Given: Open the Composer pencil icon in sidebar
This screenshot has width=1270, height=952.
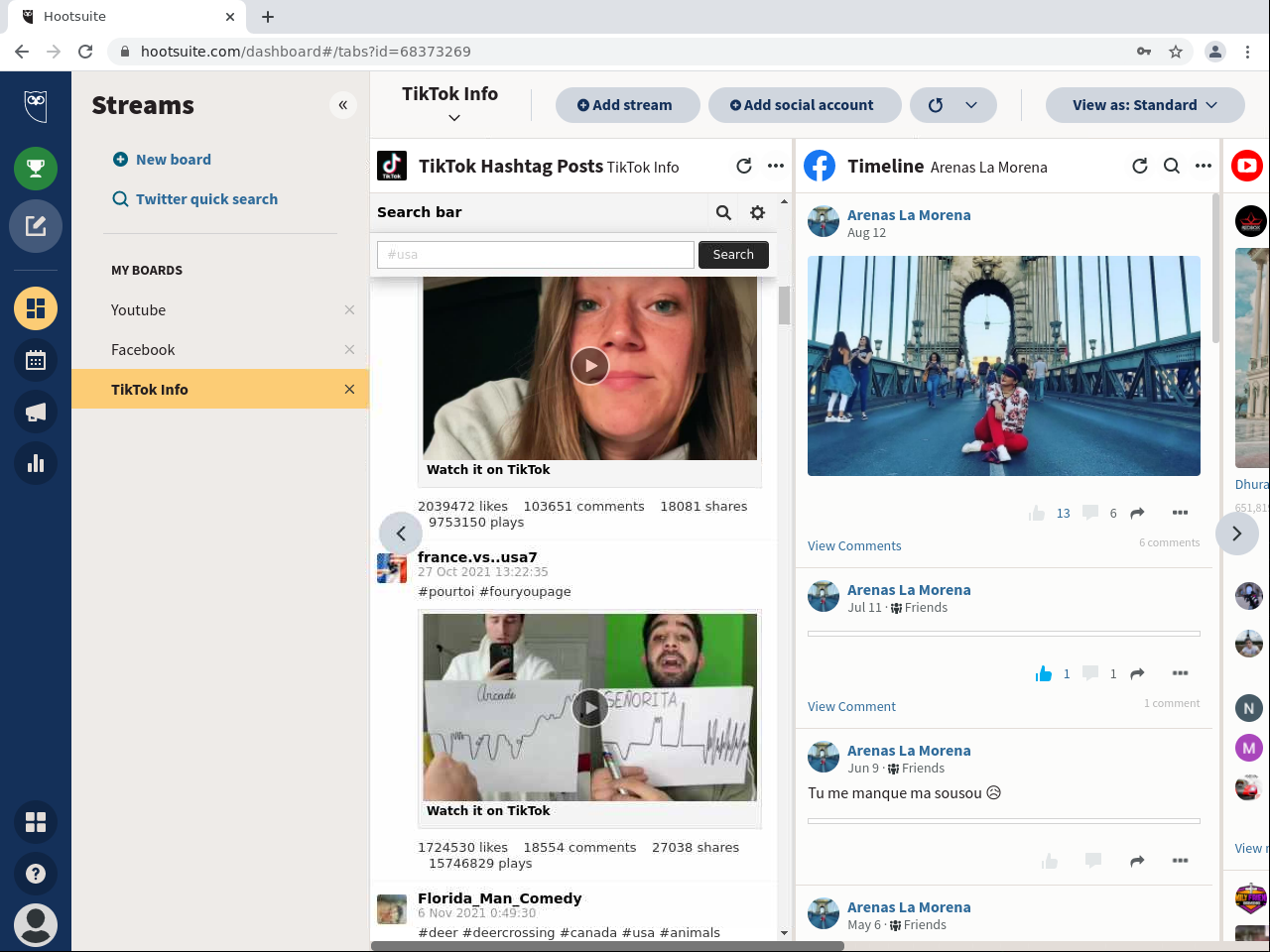Looking at the screenshot, I should [x=36, y=226].
